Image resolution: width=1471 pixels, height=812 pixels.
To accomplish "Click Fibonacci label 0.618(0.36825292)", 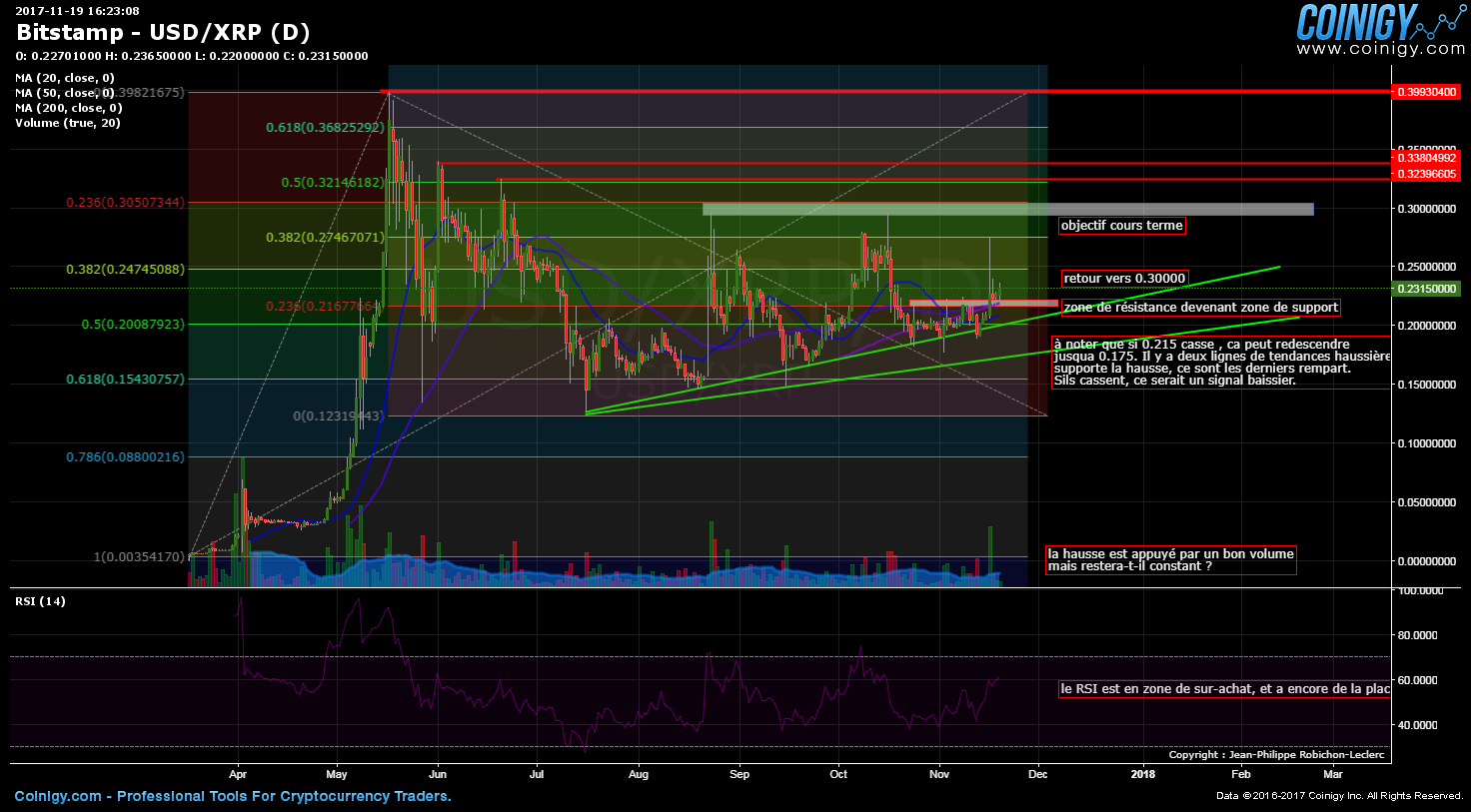I will coord(325,128).
